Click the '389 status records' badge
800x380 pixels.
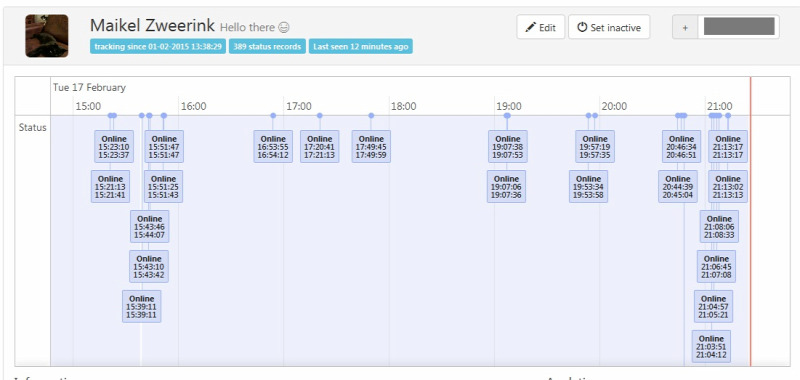[267, 46]
